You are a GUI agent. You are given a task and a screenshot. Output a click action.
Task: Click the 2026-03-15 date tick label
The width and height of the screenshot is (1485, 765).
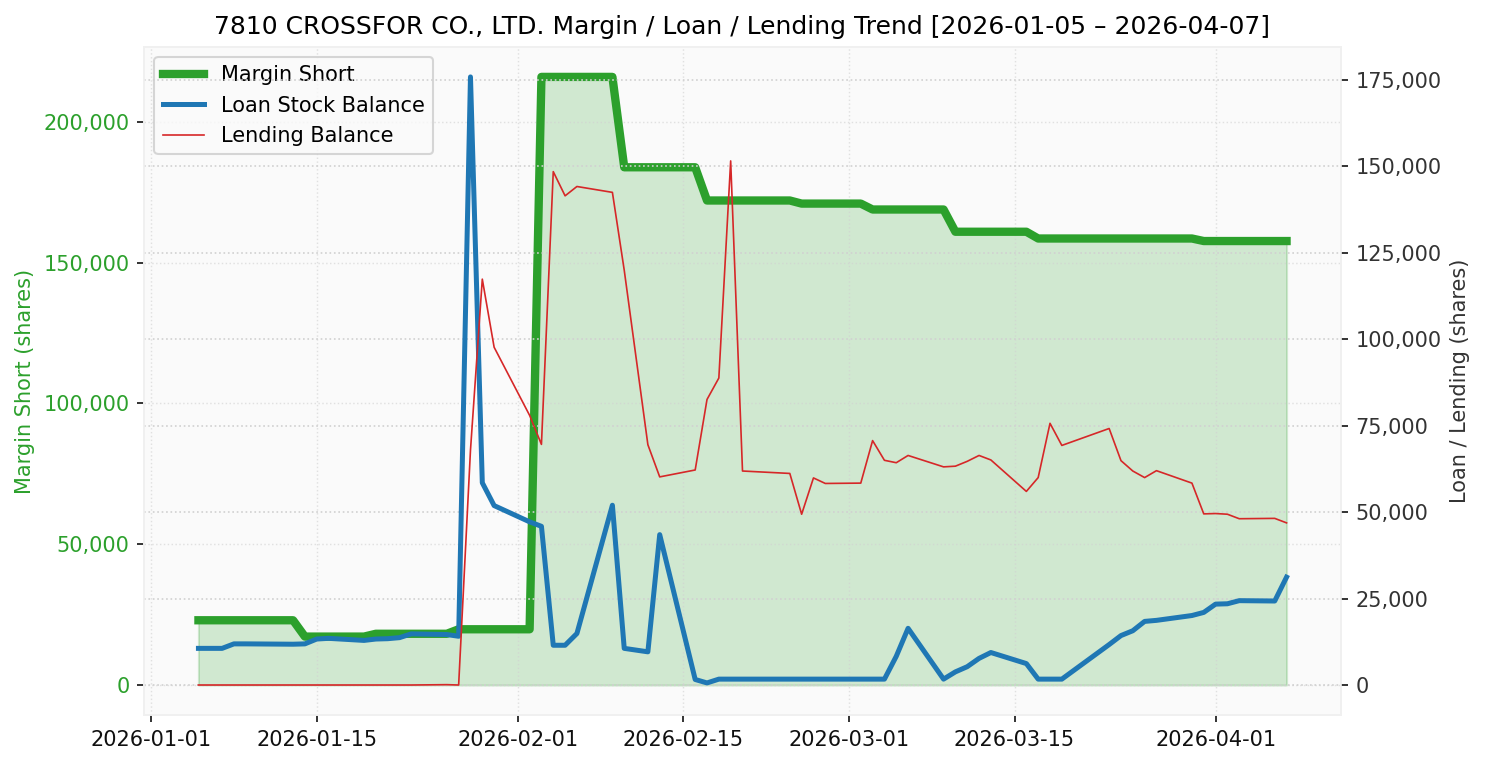pyautogui.click(x=1014, y=740)
